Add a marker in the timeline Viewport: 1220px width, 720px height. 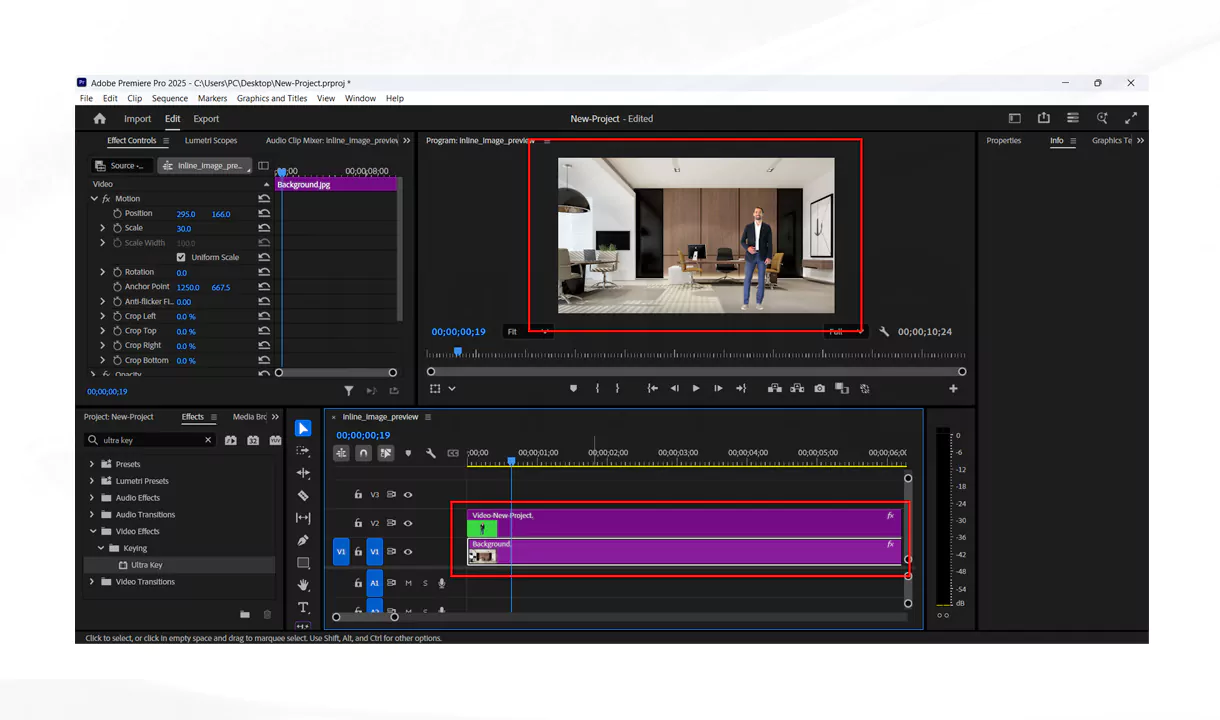pos(408,453)
